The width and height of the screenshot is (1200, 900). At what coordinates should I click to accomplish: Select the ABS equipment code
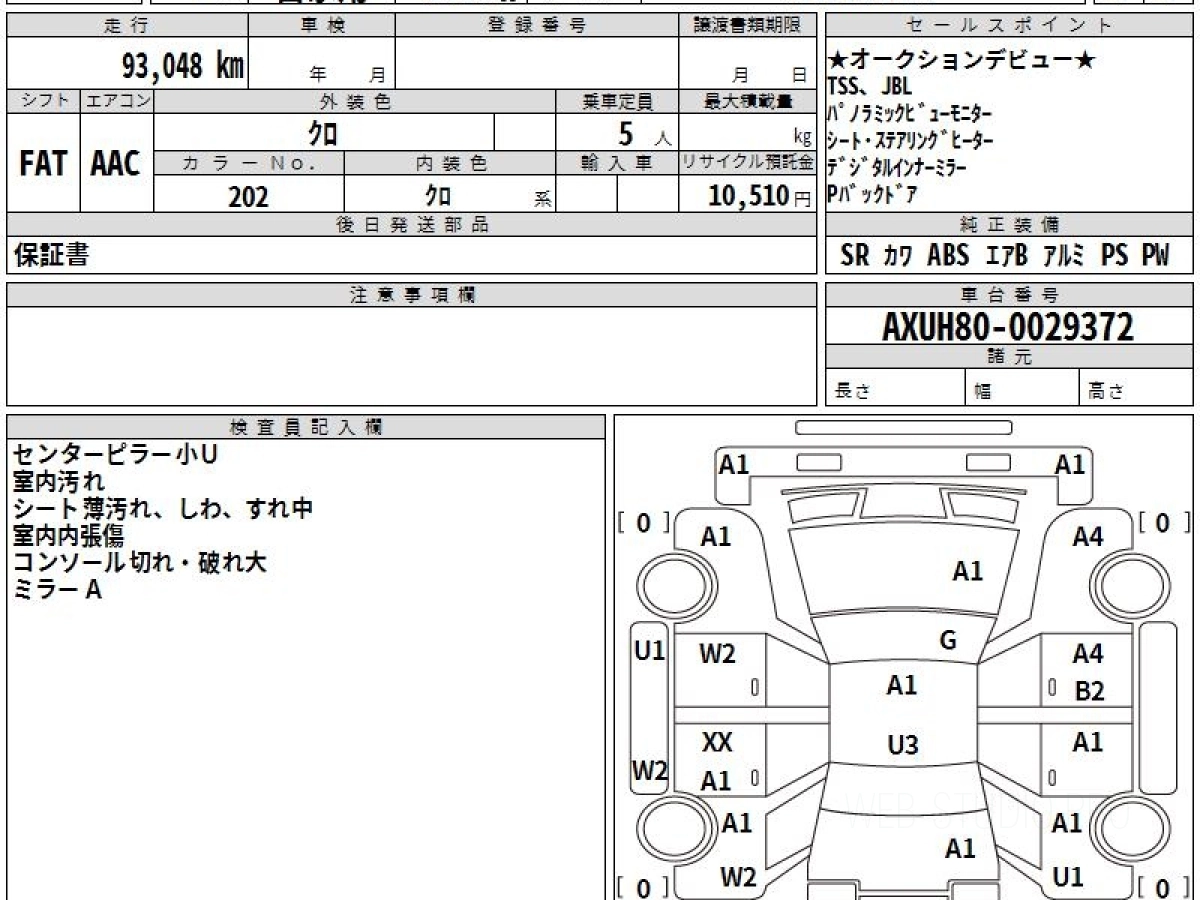coord(948,255)
